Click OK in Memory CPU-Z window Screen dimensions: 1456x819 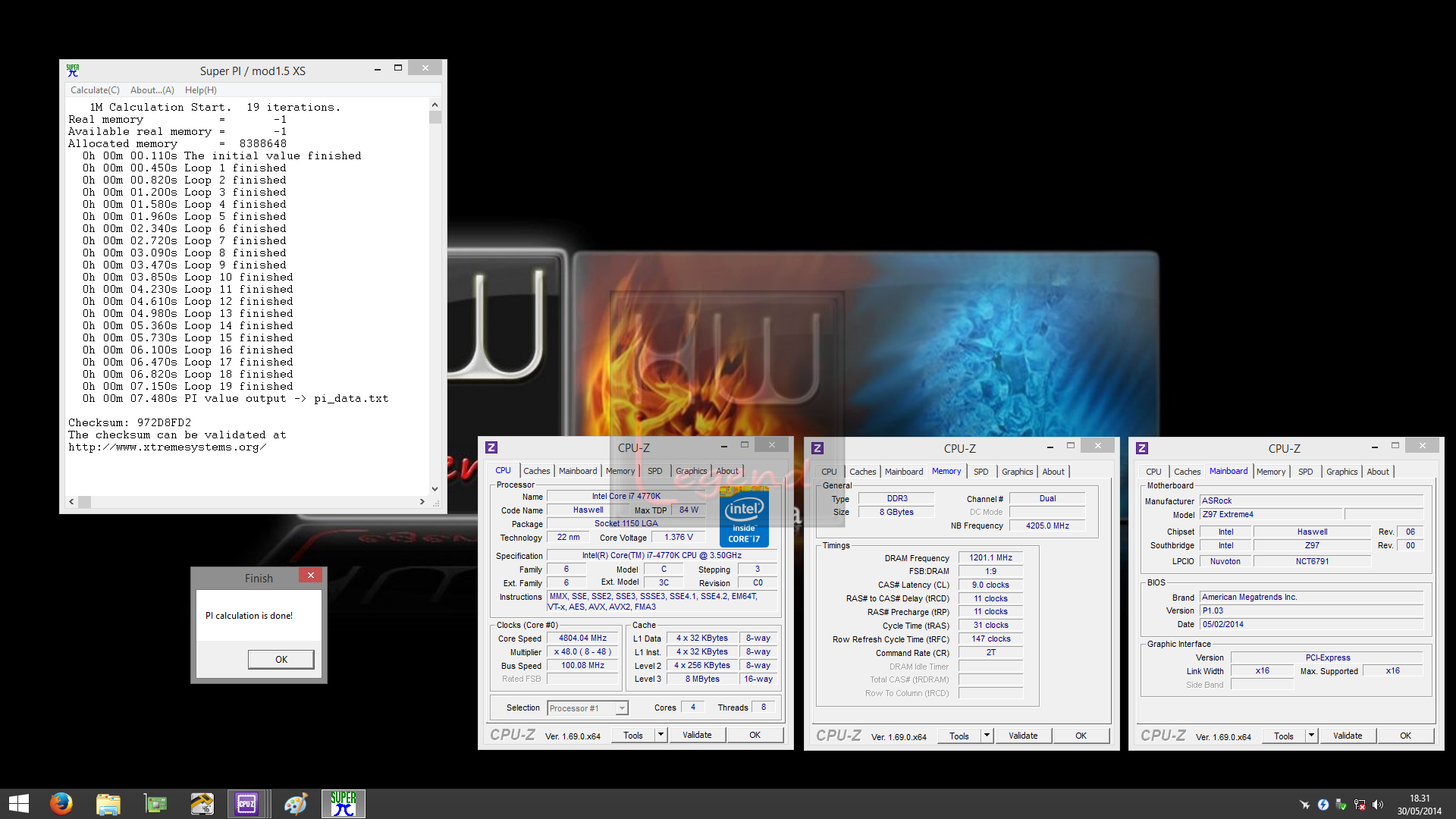click(1081, 736)
